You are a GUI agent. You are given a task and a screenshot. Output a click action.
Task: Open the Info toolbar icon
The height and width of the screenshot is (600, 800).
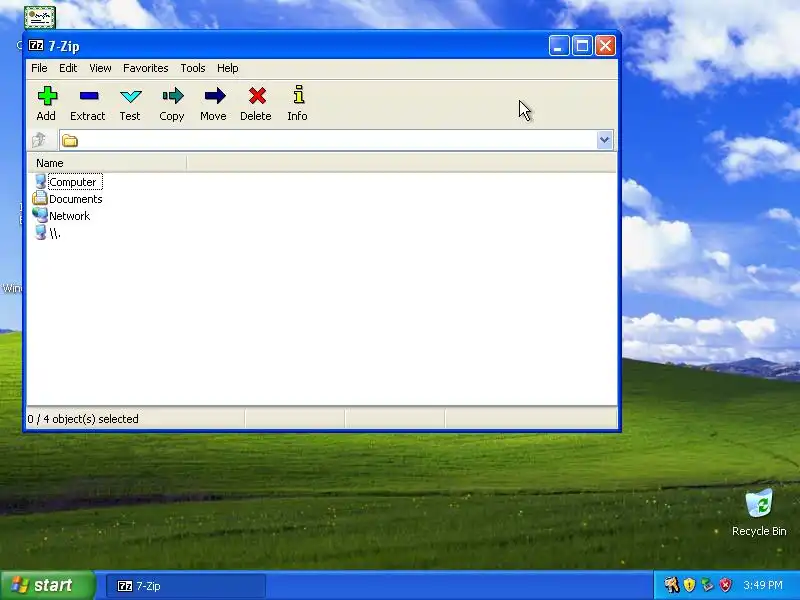(299, 95)
